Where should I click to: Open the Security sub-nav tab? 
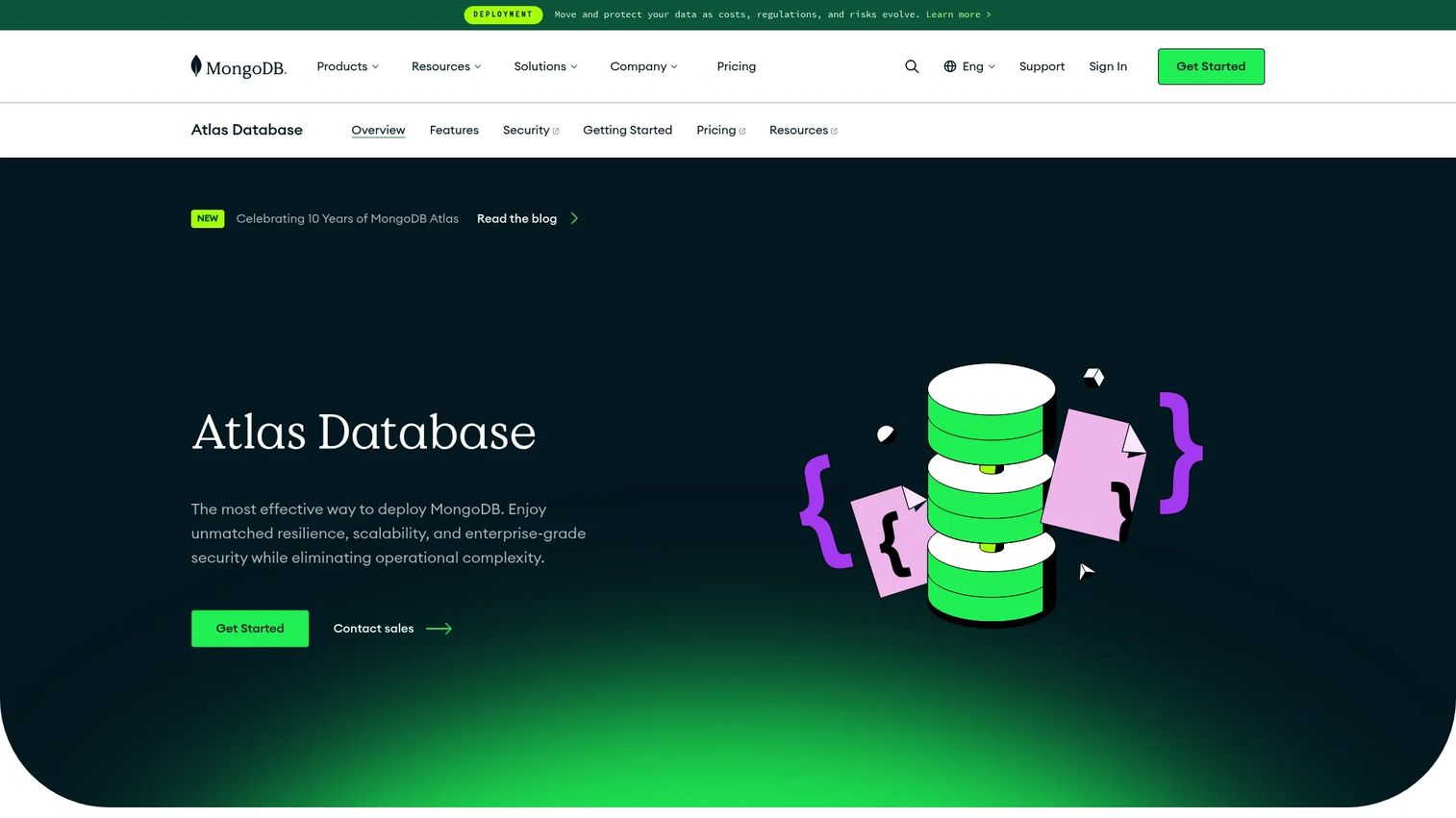pyautogui.click(x=531, y=130)
